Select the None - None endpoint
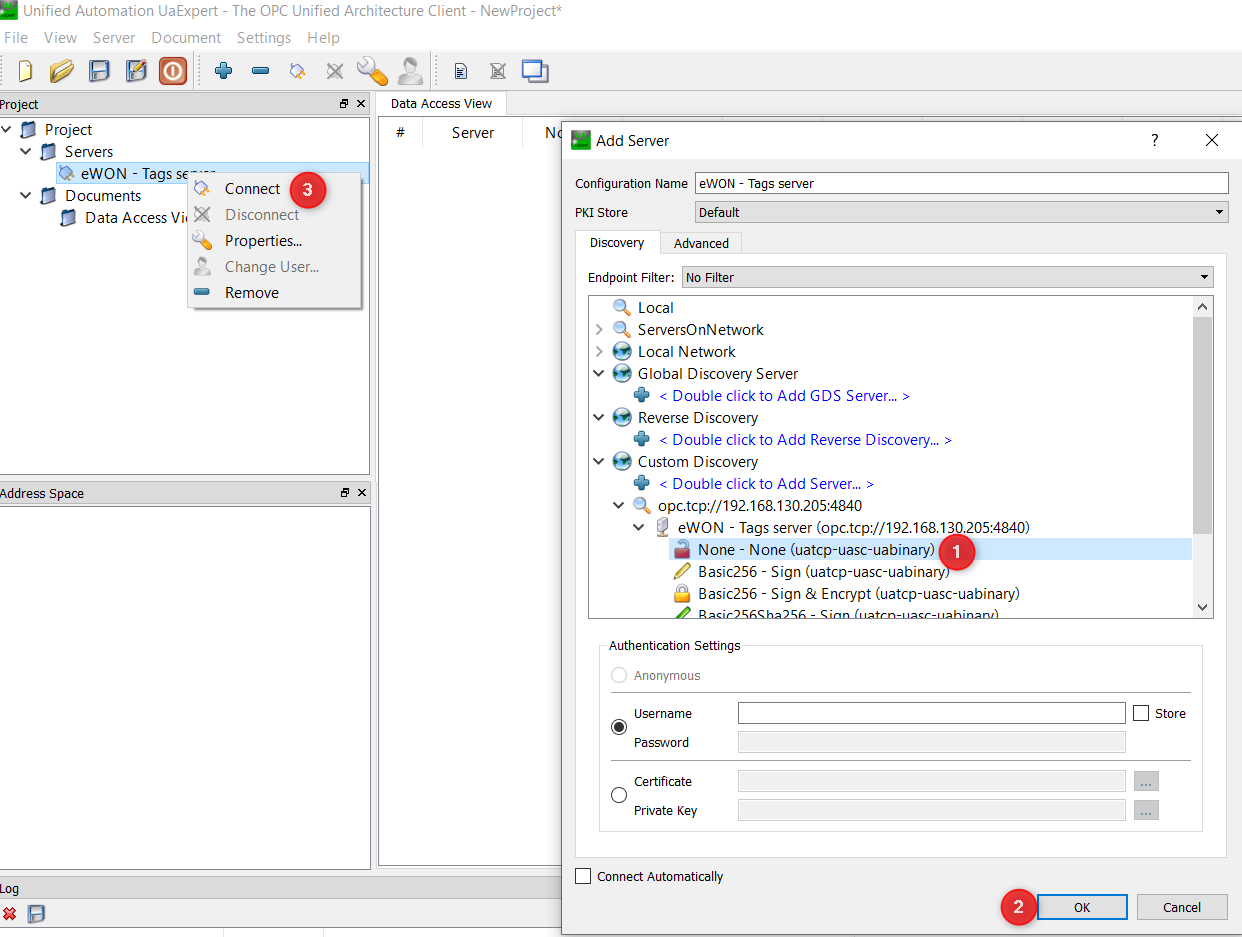This screenshot has width=1242, height=937. pyautogui.click(x=816, y=550)
